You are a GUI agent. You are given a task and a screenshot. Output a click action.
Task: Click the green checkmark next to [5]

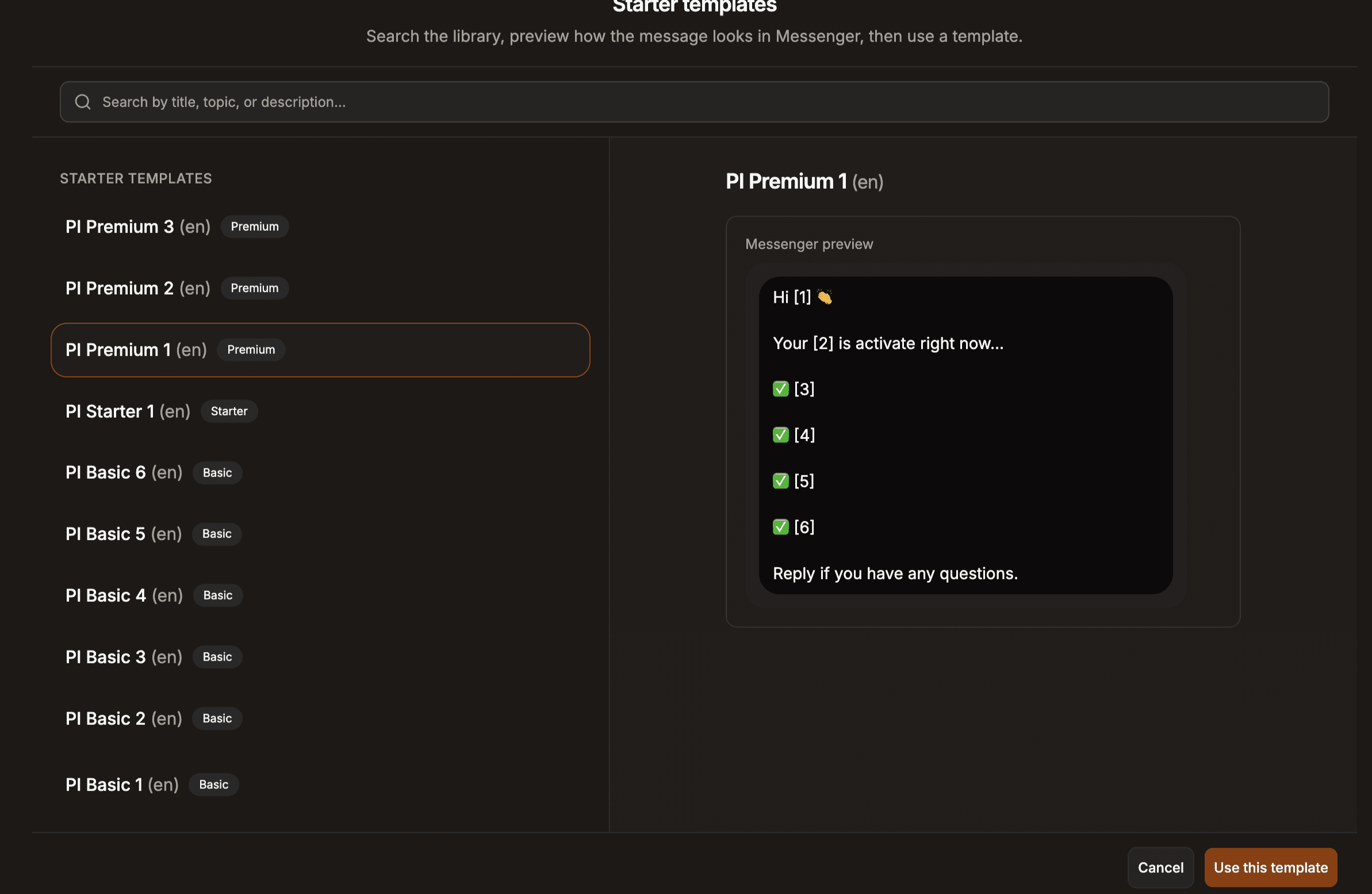[x=780, y=480]
